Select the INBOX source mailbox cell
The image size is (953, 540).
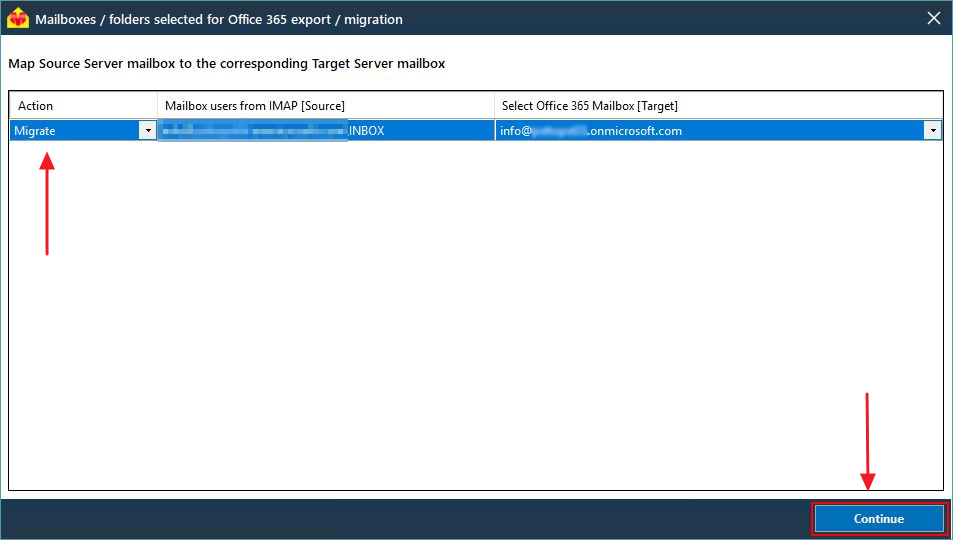[326, 131]
